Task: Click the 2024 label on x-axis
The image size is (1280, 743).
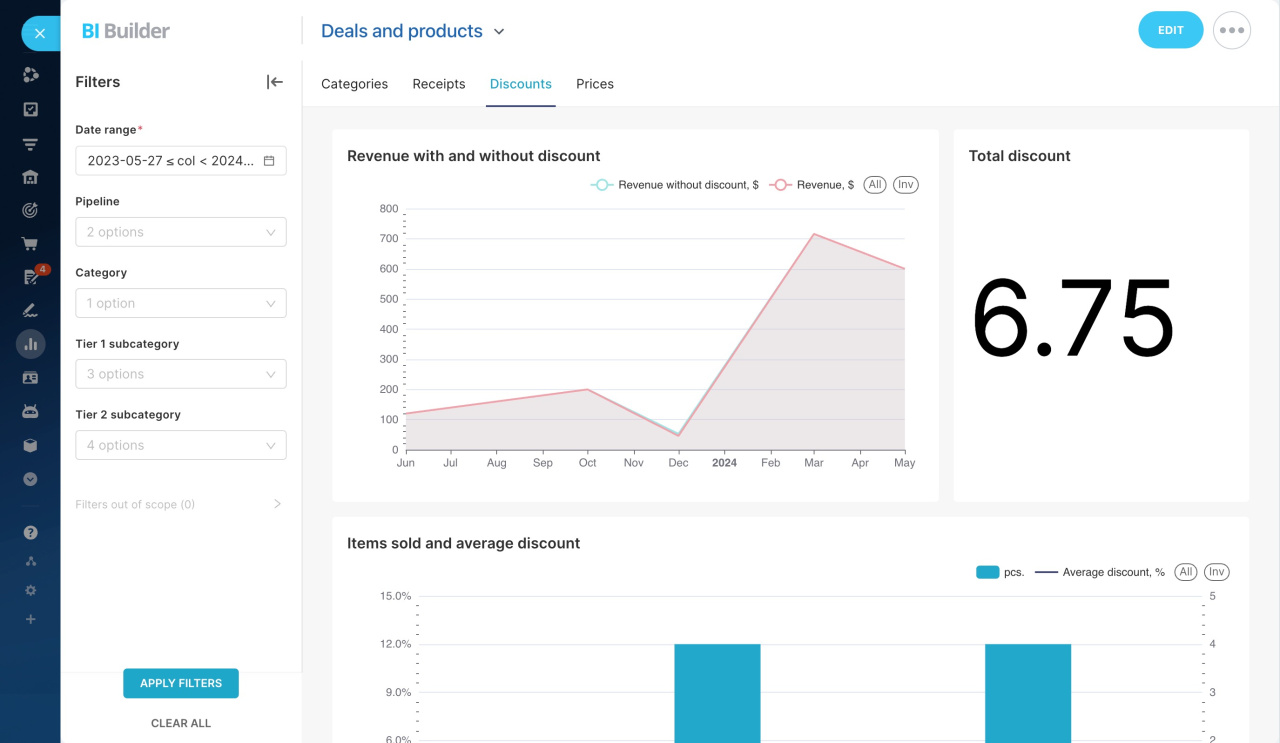Action: point(724,463)
